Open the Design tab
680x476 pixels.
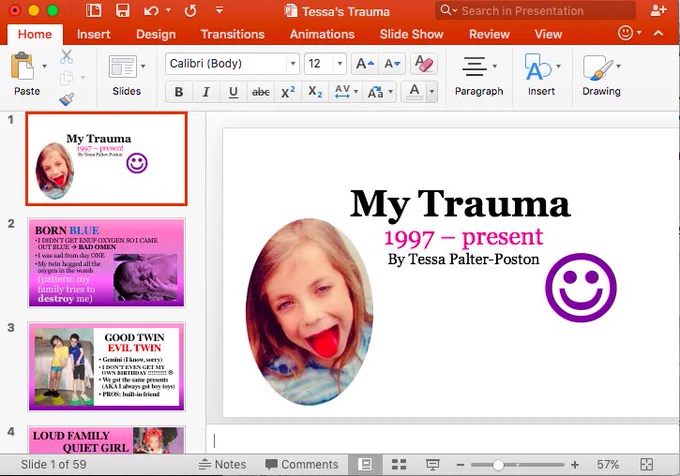(156, 34)
